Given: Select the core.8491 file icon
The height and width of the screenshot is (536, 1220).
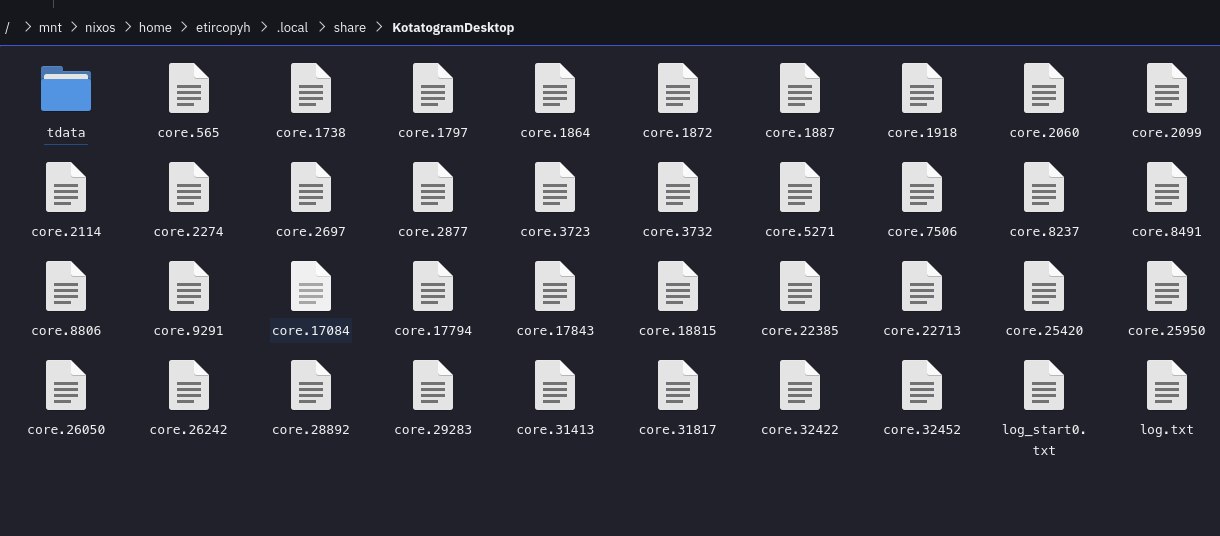Looking at the screenshot, I should click(1166, 187).
